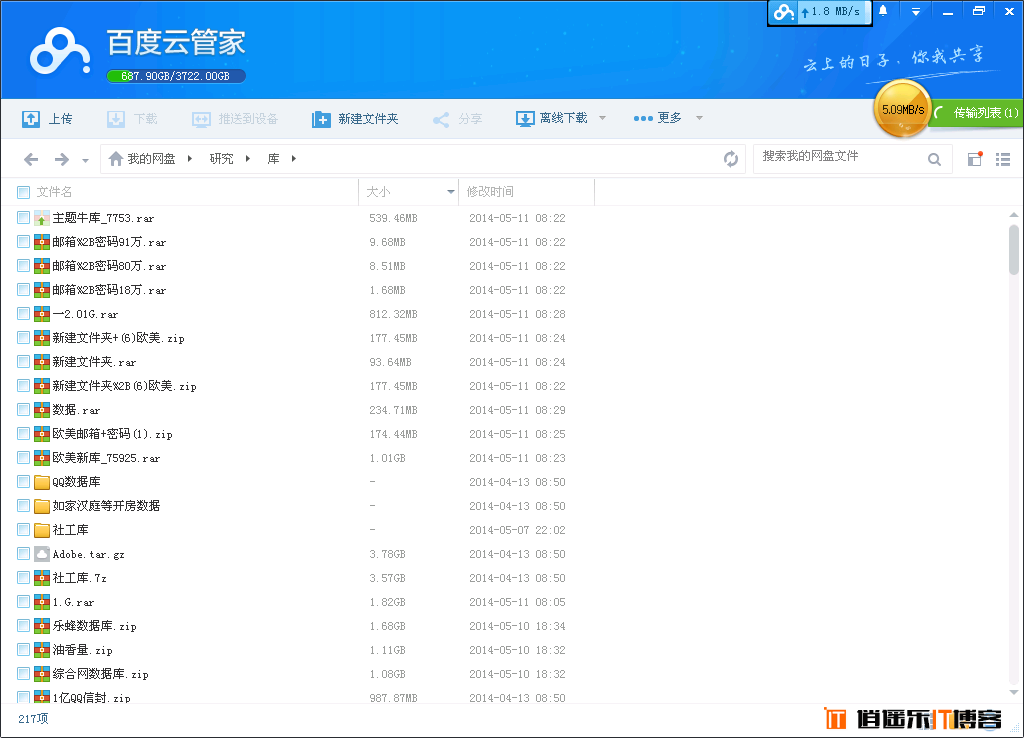This screenshot has height=738, width=1024.
Task: Open offline download (离线下载)
Action: point(552,118)
